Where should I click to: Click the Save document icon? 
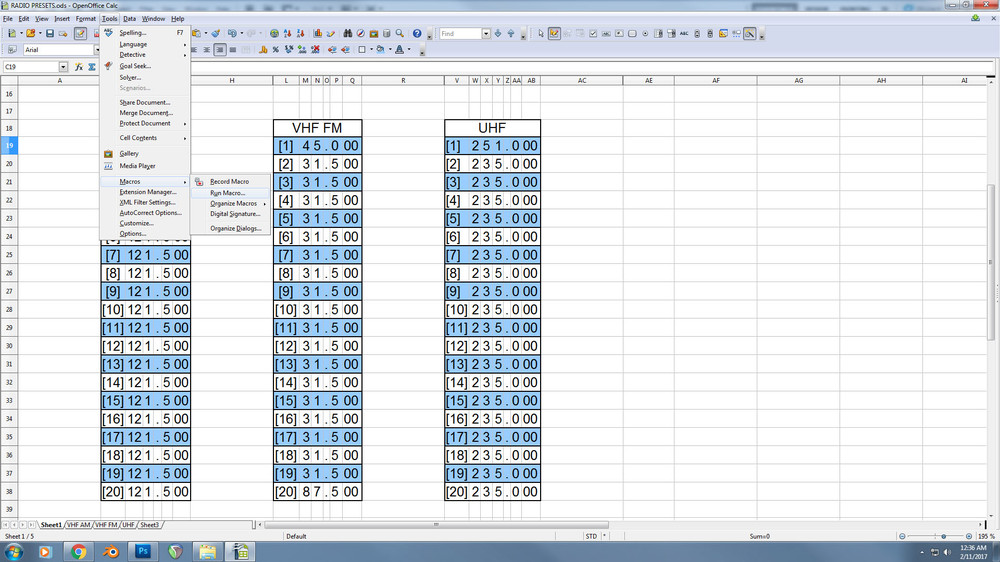(50, 33)
